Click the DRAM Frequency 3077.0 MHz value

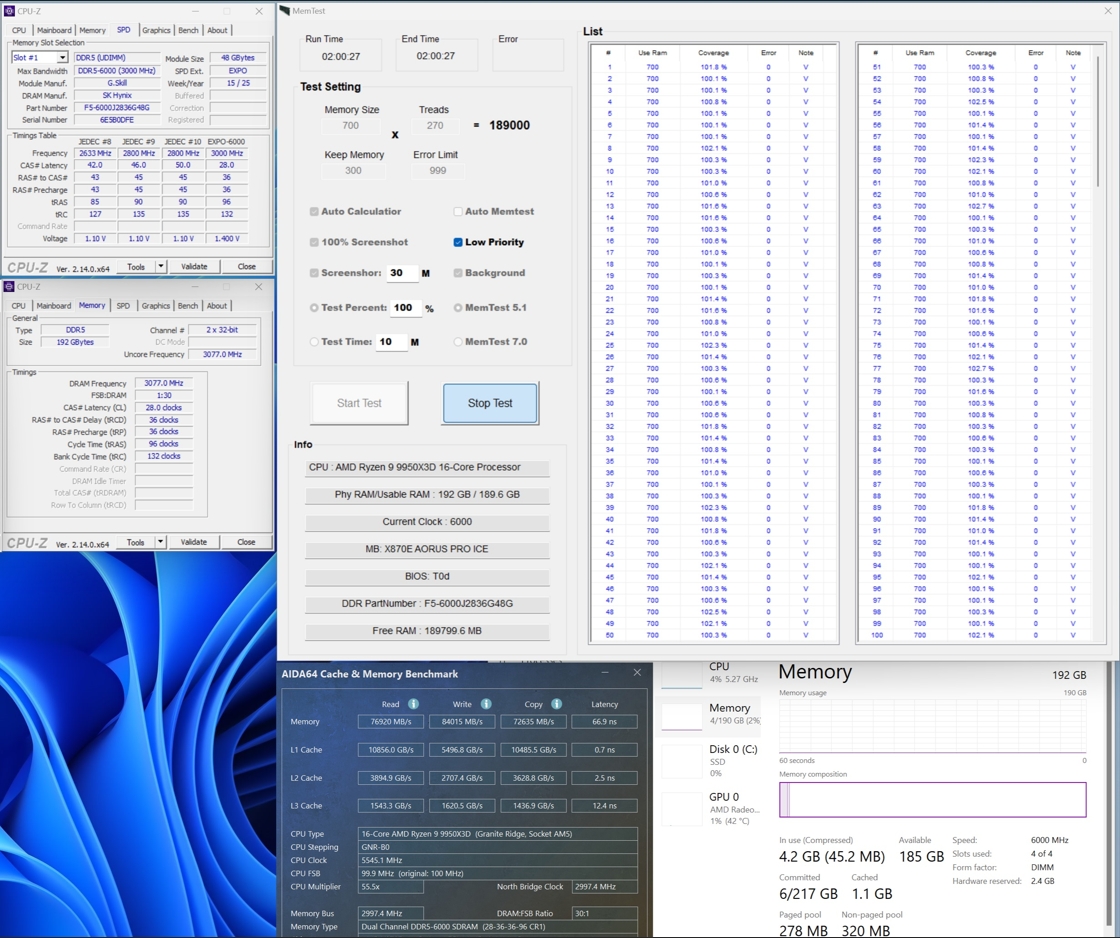(x=164, y=384)
